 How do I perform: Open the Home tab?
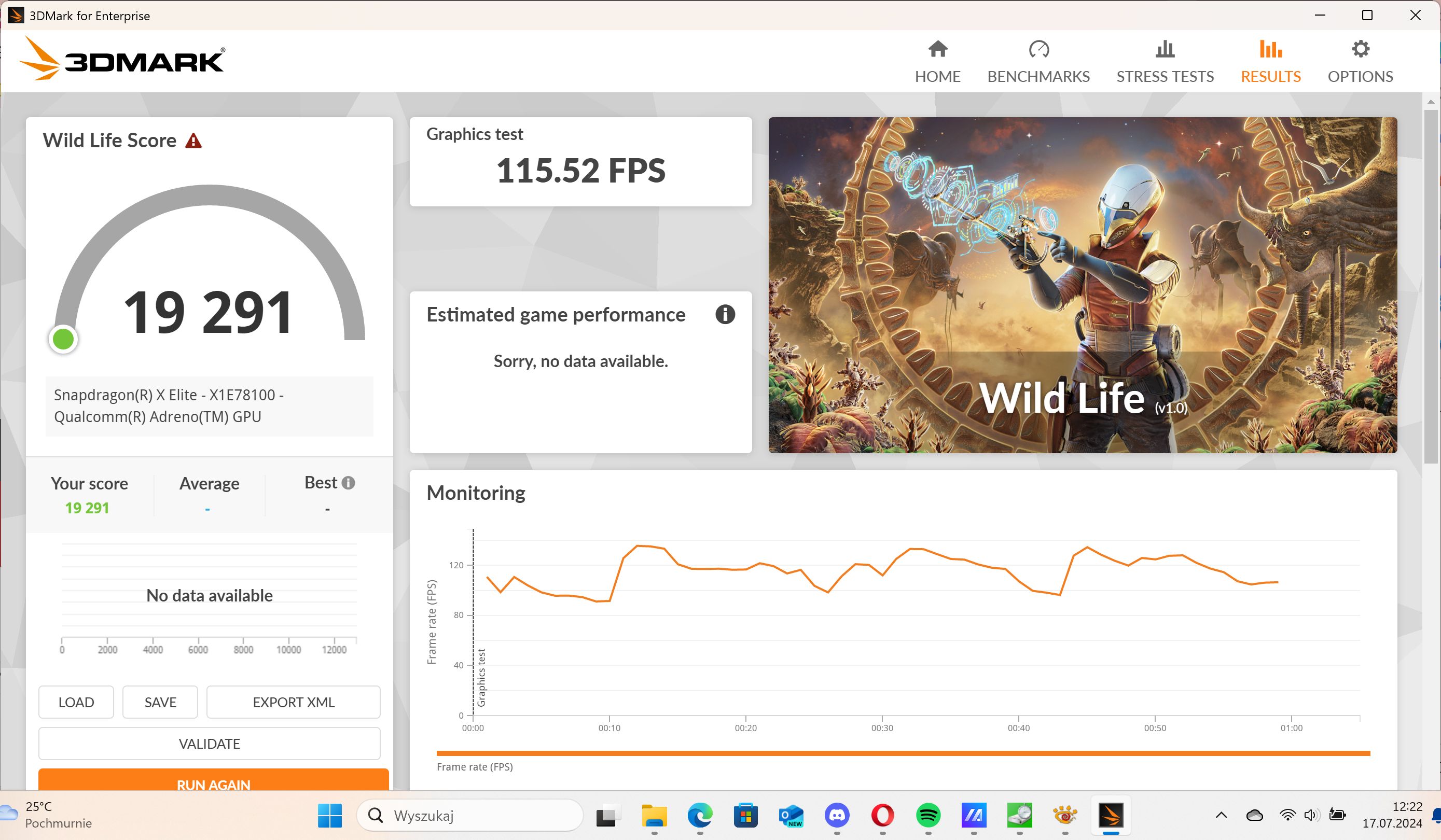click(x=937, y=62)
